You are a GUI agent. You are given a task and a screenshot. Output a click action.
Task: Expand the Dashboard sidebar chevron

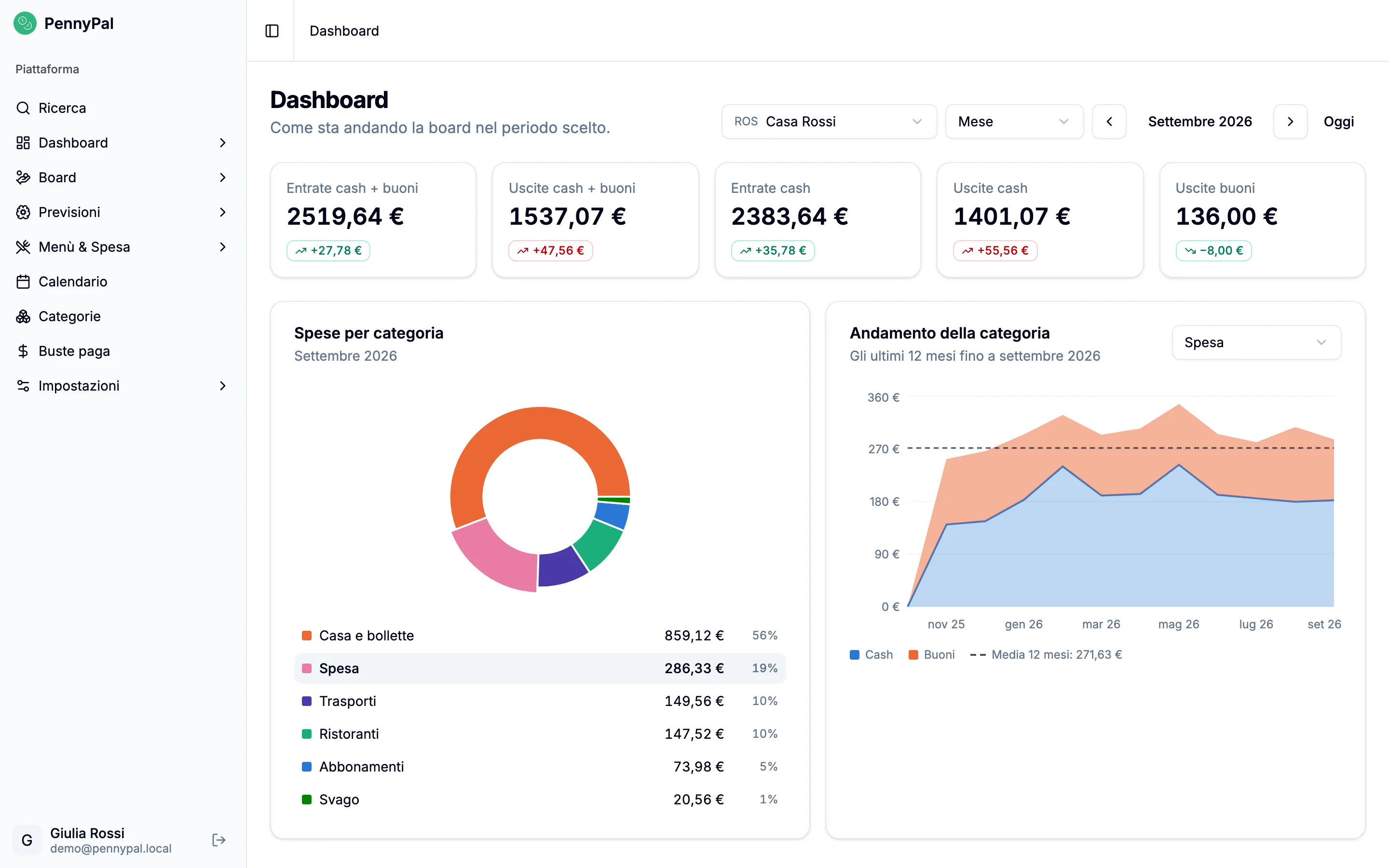point(223,143)
